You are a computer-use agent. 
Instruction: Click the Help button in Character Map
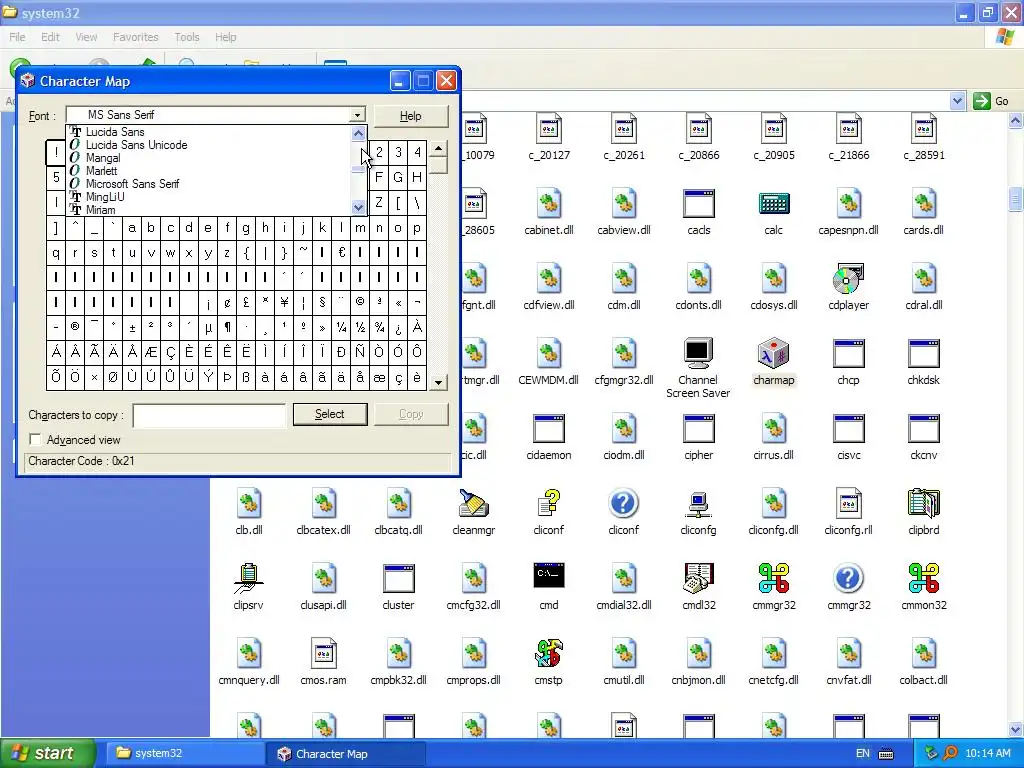pyautogui.click(x=411, y=116)
